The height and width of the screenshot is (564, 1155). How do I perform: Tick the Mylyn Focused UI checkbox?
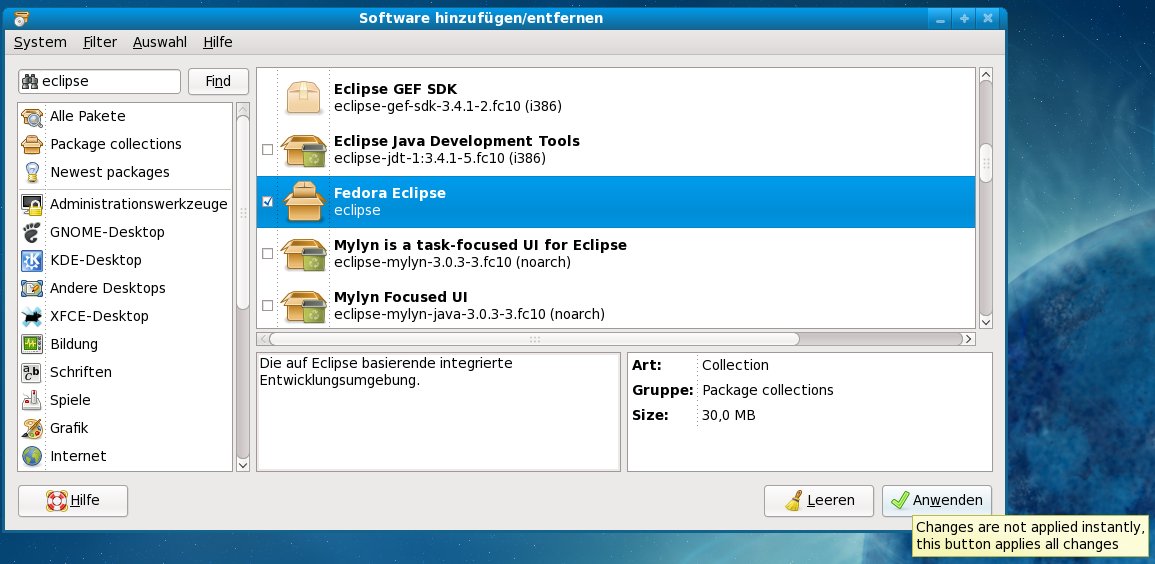pos(267,305)
